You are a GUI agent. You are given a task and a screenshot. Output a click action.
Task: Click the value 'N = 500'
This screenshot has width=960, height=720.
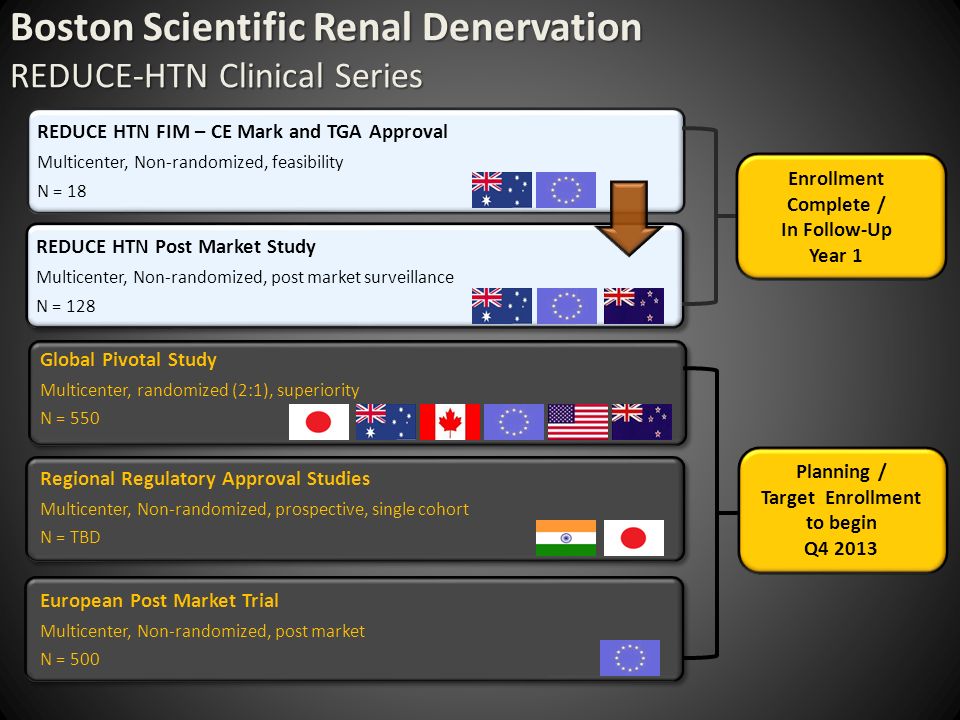(x=70, y=659)
